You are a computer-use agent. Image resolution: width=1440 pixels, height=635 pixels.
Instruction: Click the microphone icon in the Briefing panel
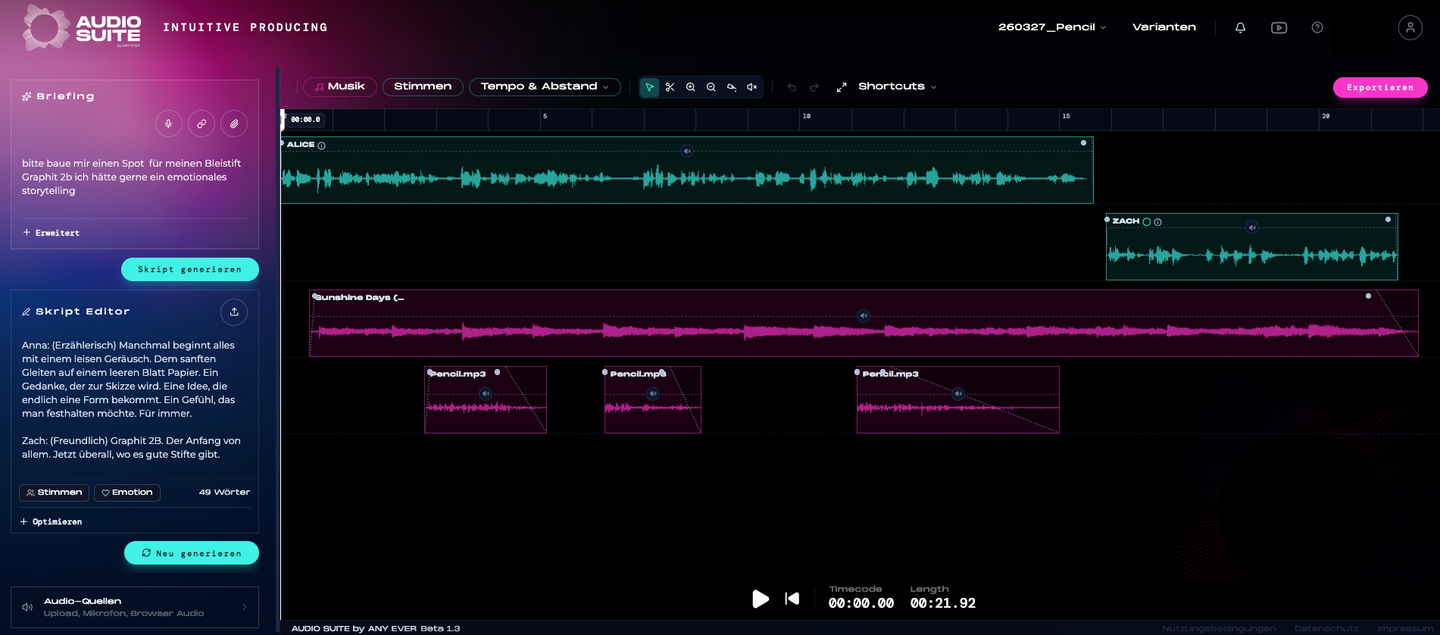169,123
